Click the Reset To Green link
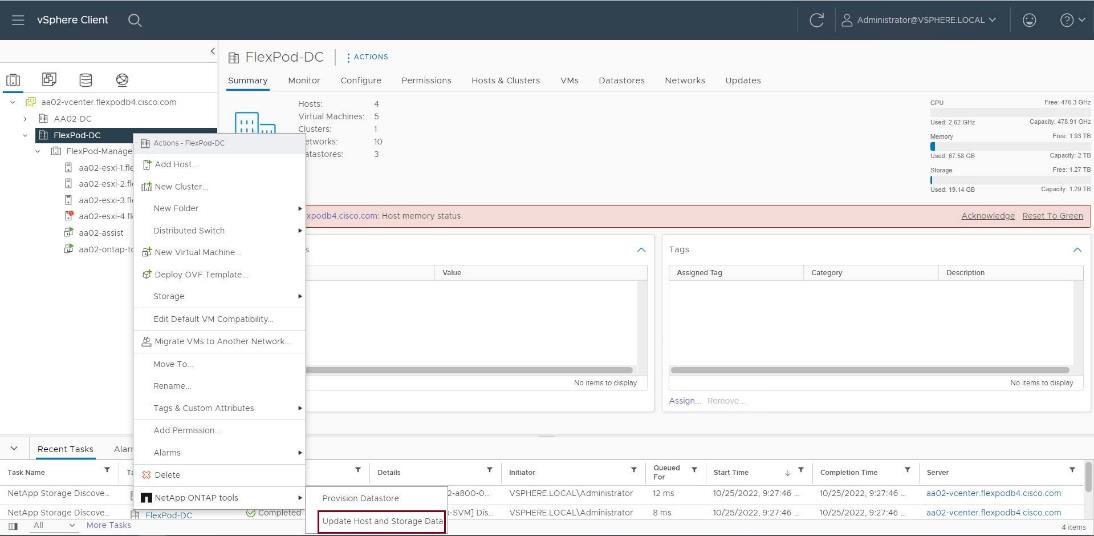The width and height of the screenshot is (1094, 536). pyautogui.click(x=1052, y=216)
